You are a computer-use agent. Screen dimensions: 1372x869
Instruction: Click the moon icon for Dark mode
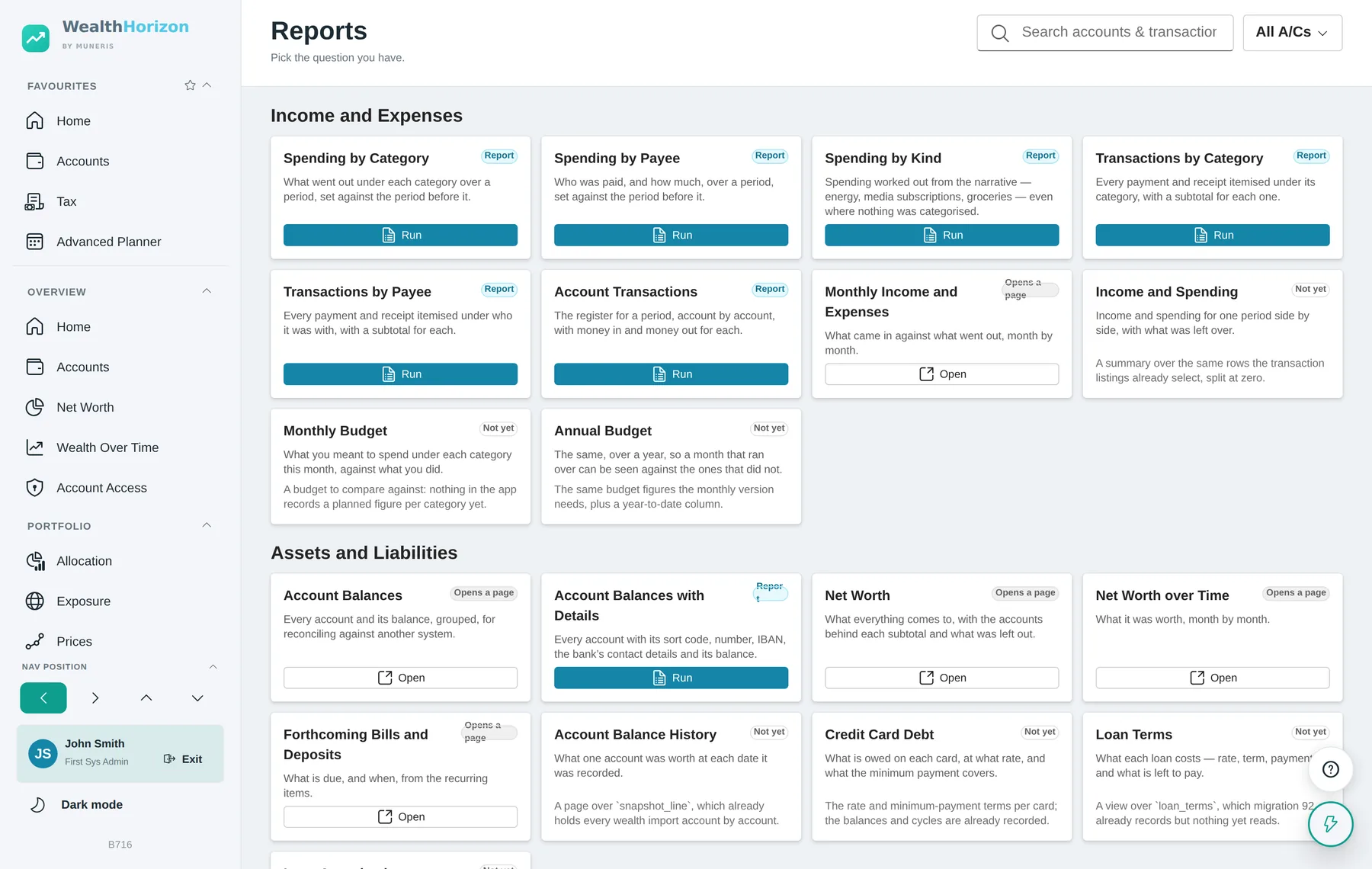(37, 805)
